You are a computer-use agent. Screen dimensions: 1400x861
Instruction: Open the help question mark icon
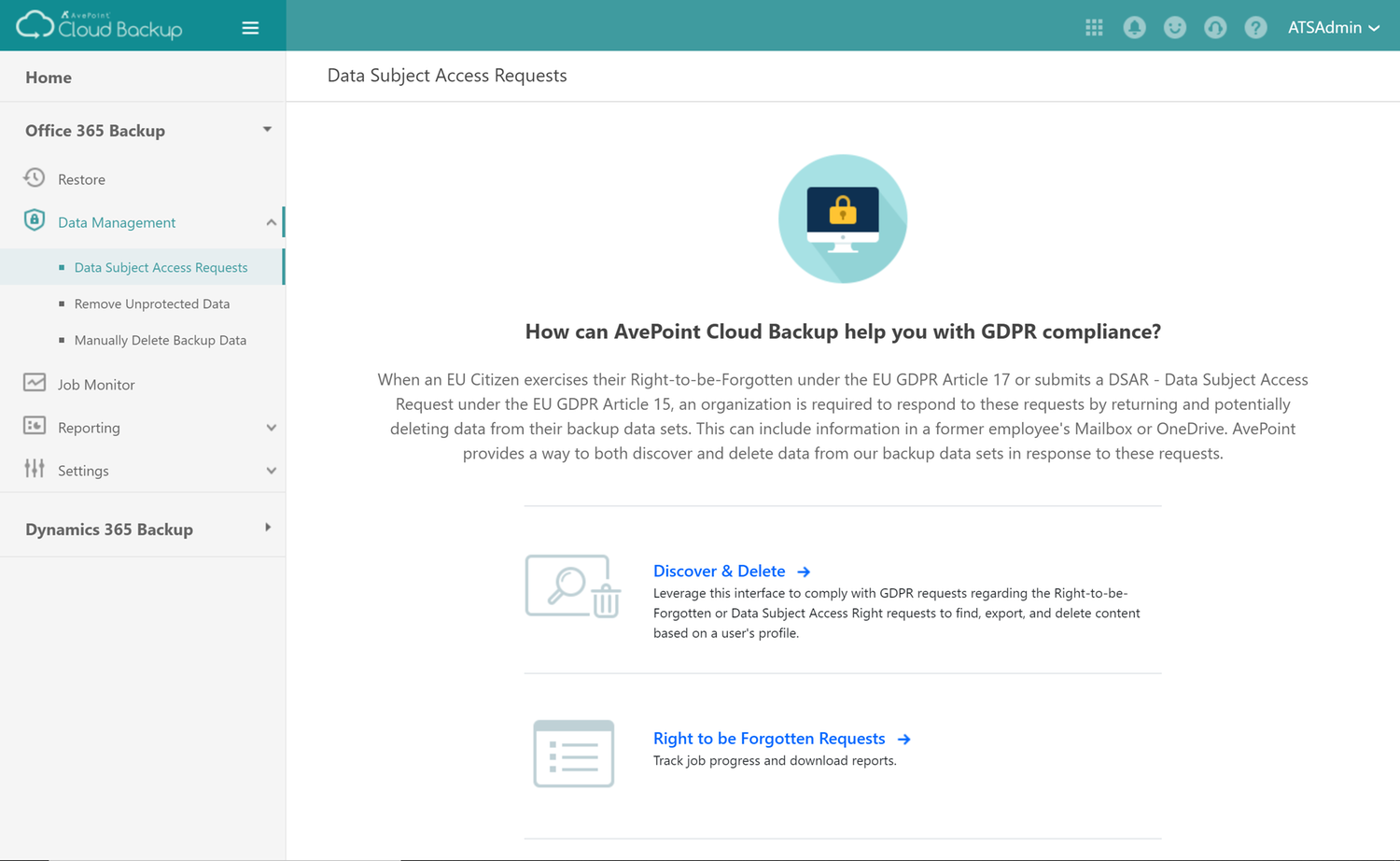(1255, 27)
